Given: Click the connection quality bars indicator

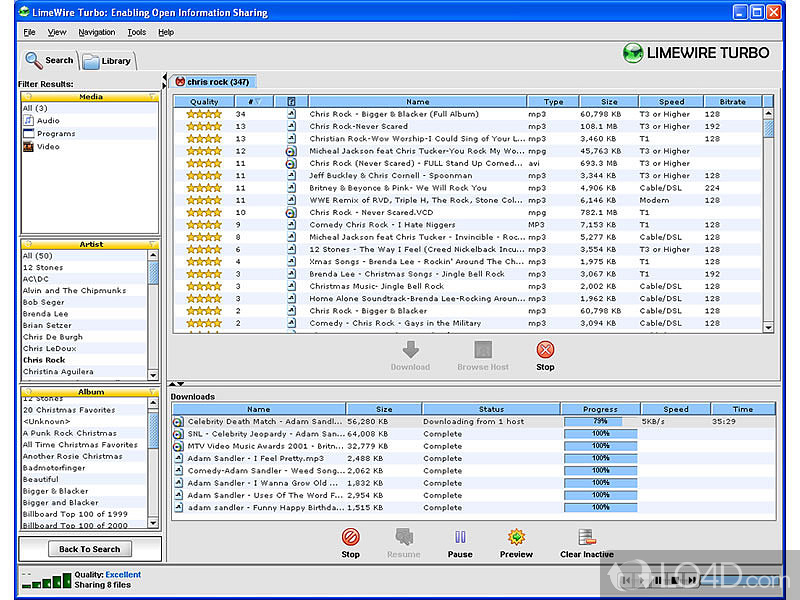Looking at the screenshot, I should tap(45, 580).
